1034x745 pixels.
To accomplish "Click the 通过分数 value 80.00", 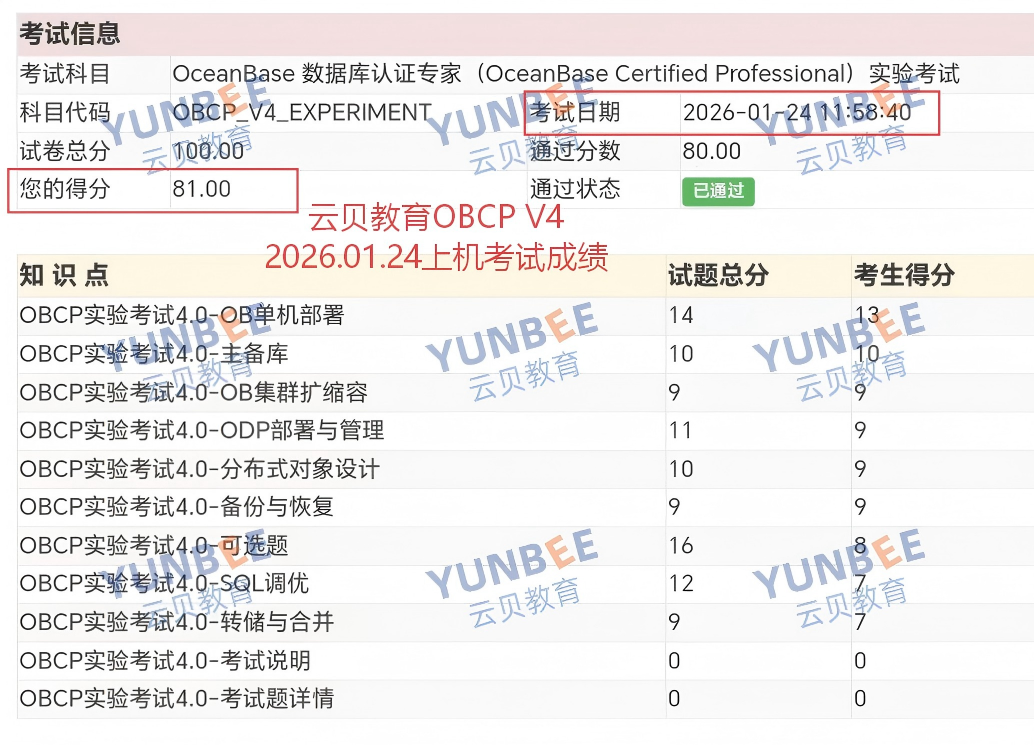I will (712, 151).
